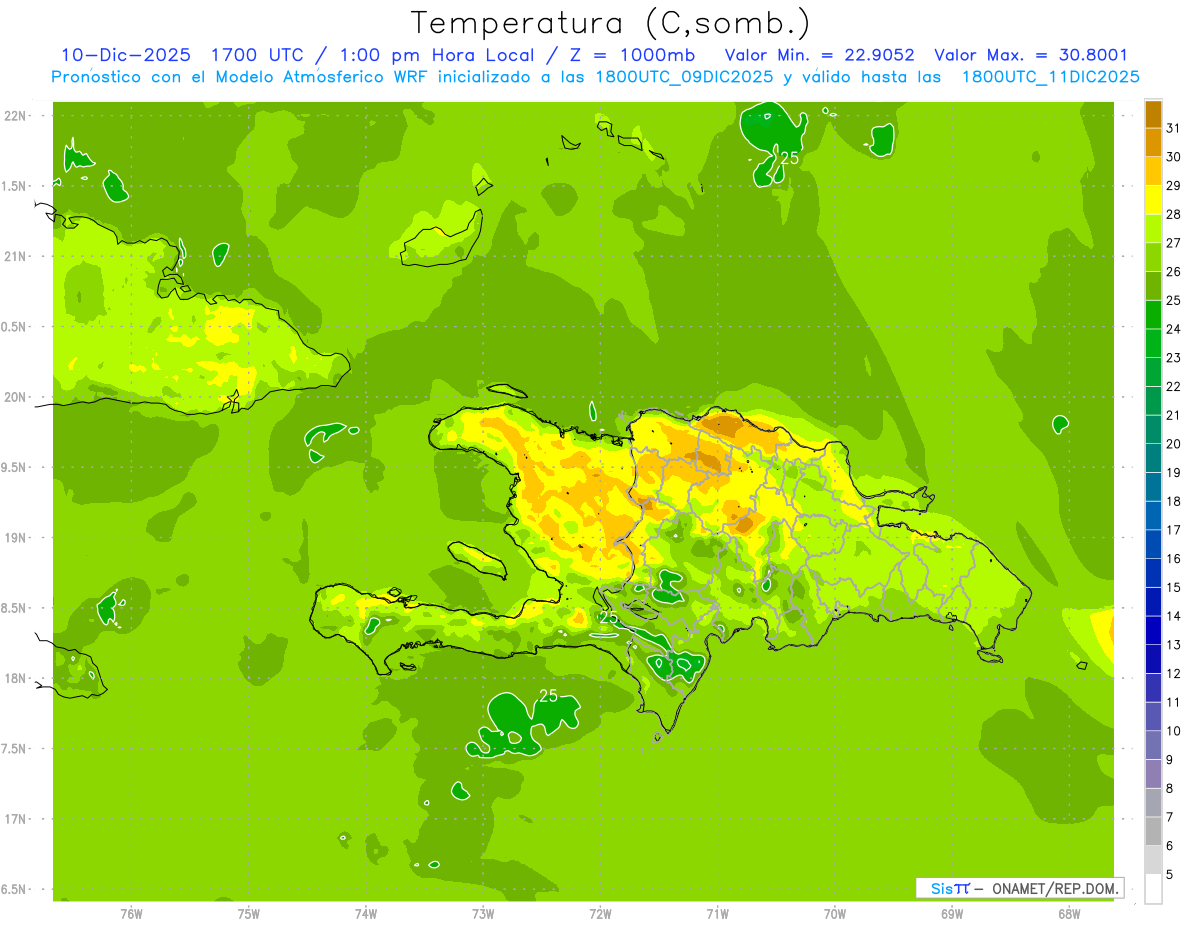
Task: Click the white legend swatch below 5
Action: 1153,889
